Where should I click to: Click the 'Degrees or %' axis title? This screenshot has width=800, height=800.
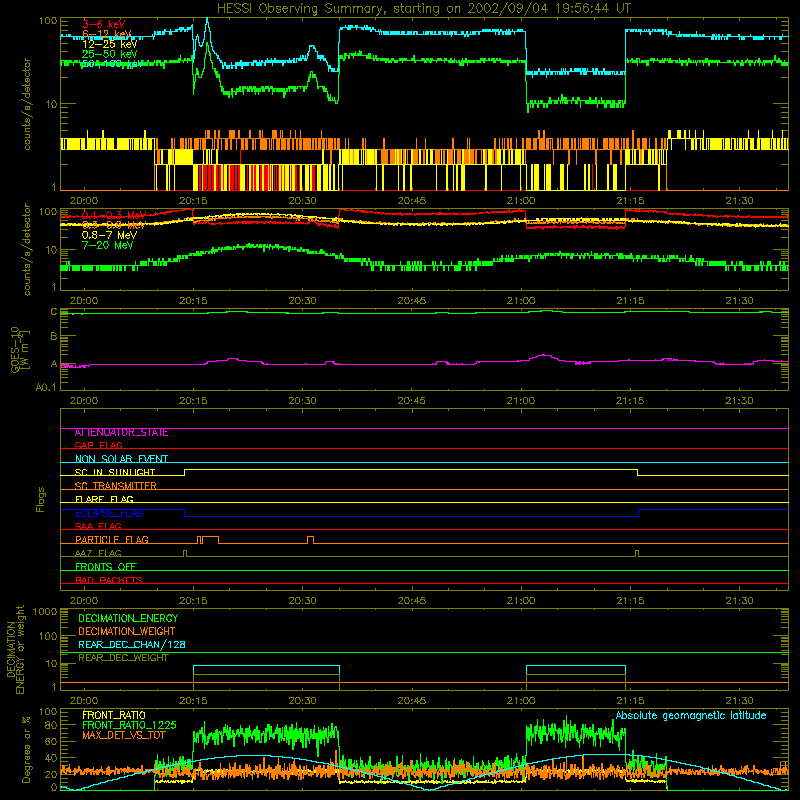[26, 750]
